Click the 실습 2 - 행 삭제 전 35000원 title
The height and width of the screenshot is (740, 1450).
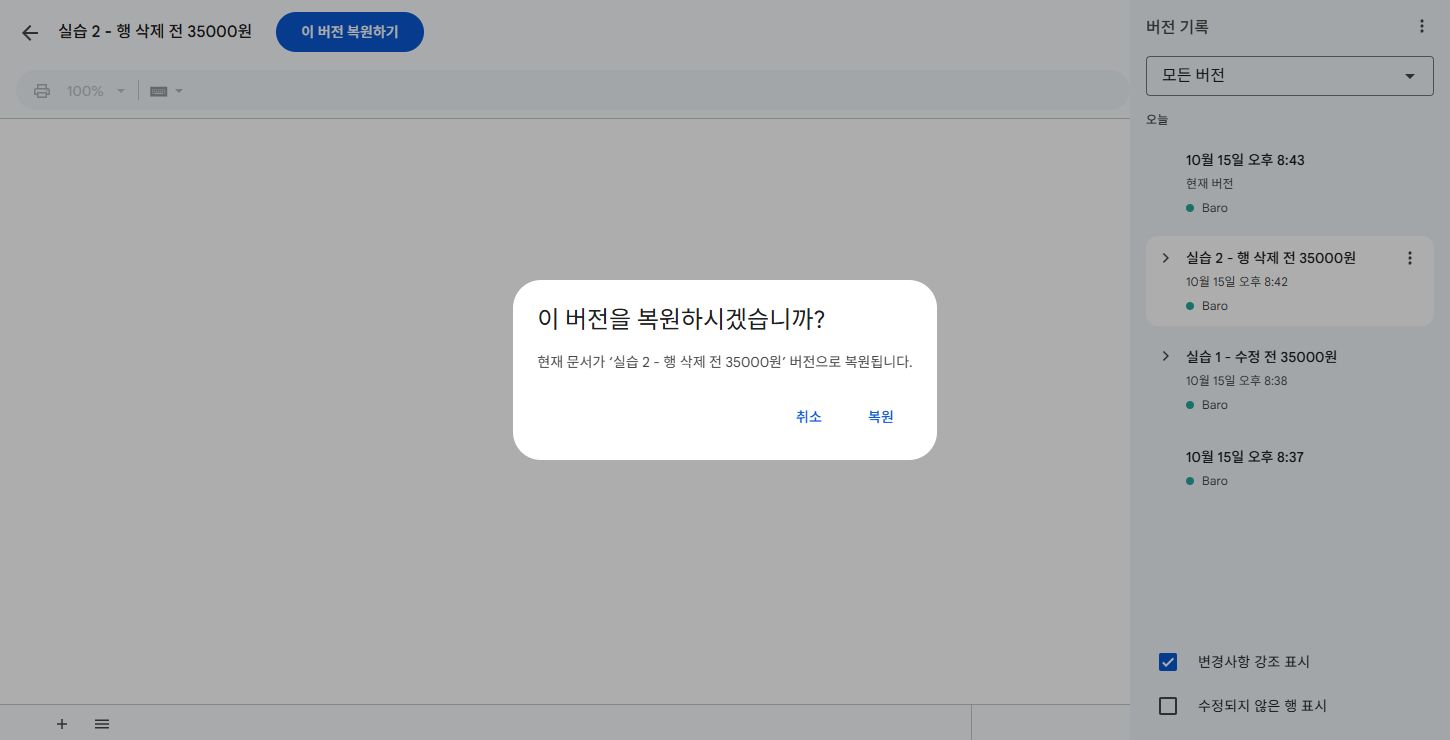click(x=155, y=32)
